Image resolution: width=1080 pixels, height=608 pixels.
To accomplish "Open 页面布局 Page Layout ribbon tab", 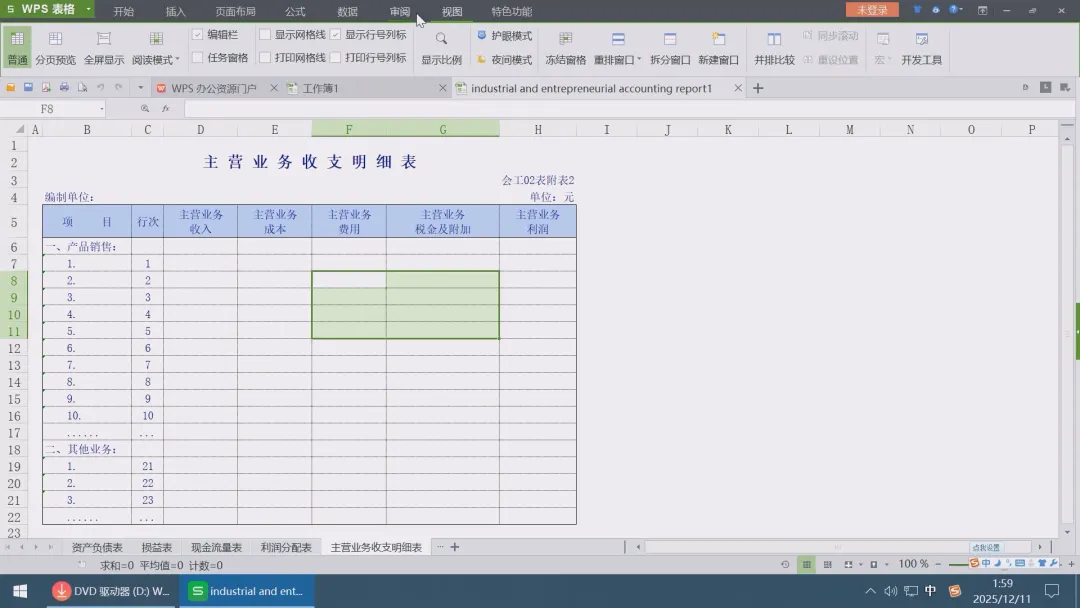I will (235, 12).
